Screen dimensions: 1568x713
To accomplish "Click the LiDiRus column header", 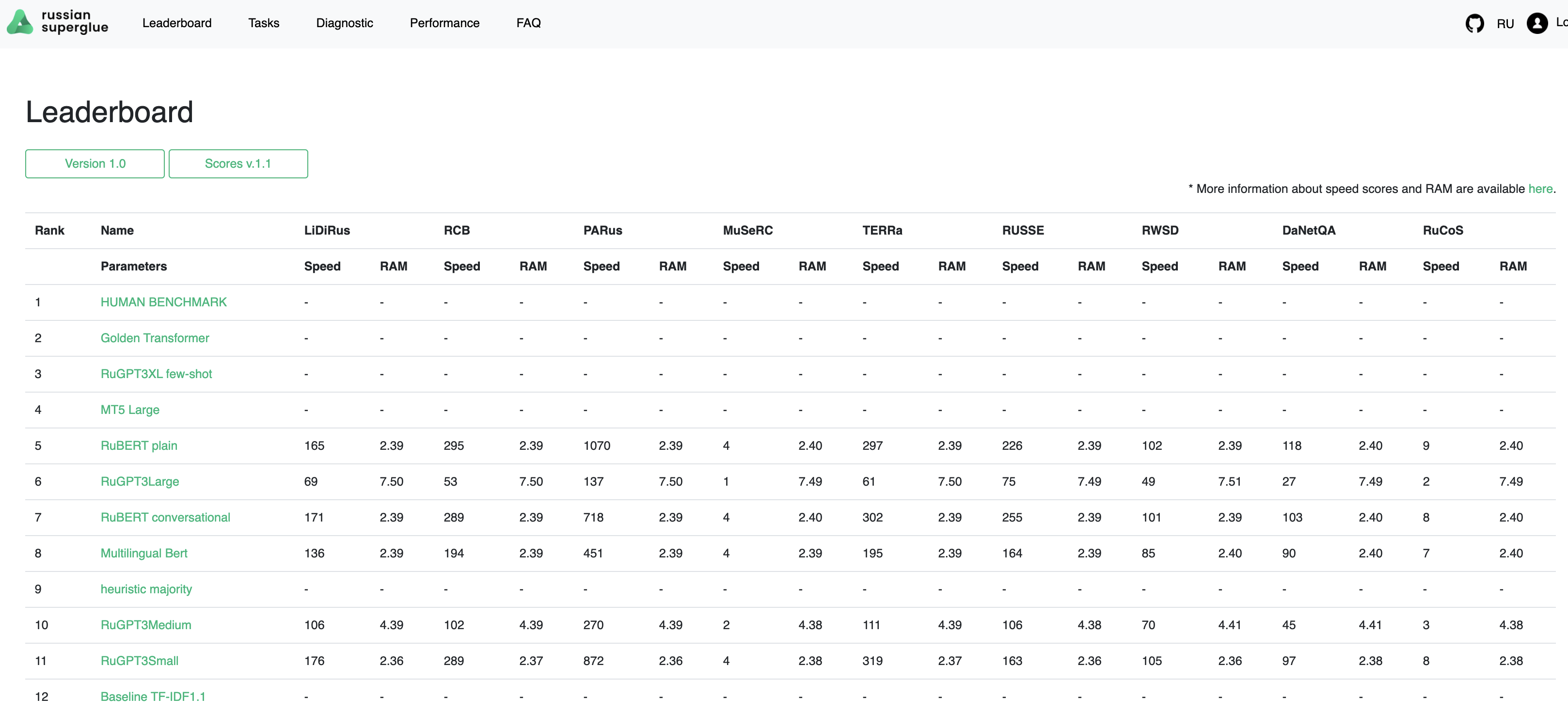I will tap(327, 231).
